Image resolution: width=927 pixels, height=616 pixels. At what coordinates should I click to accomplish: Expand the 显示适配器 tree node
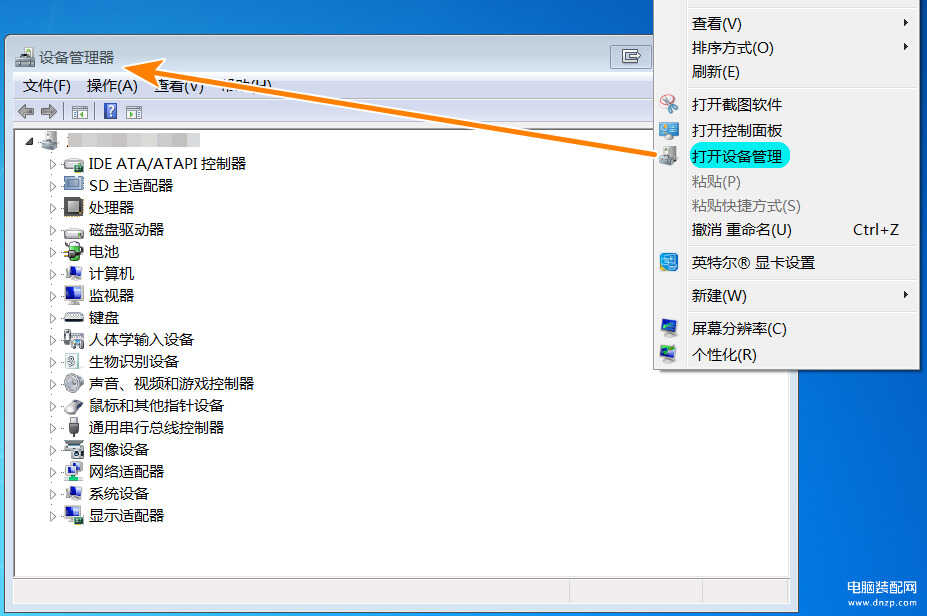click(53, 516)
